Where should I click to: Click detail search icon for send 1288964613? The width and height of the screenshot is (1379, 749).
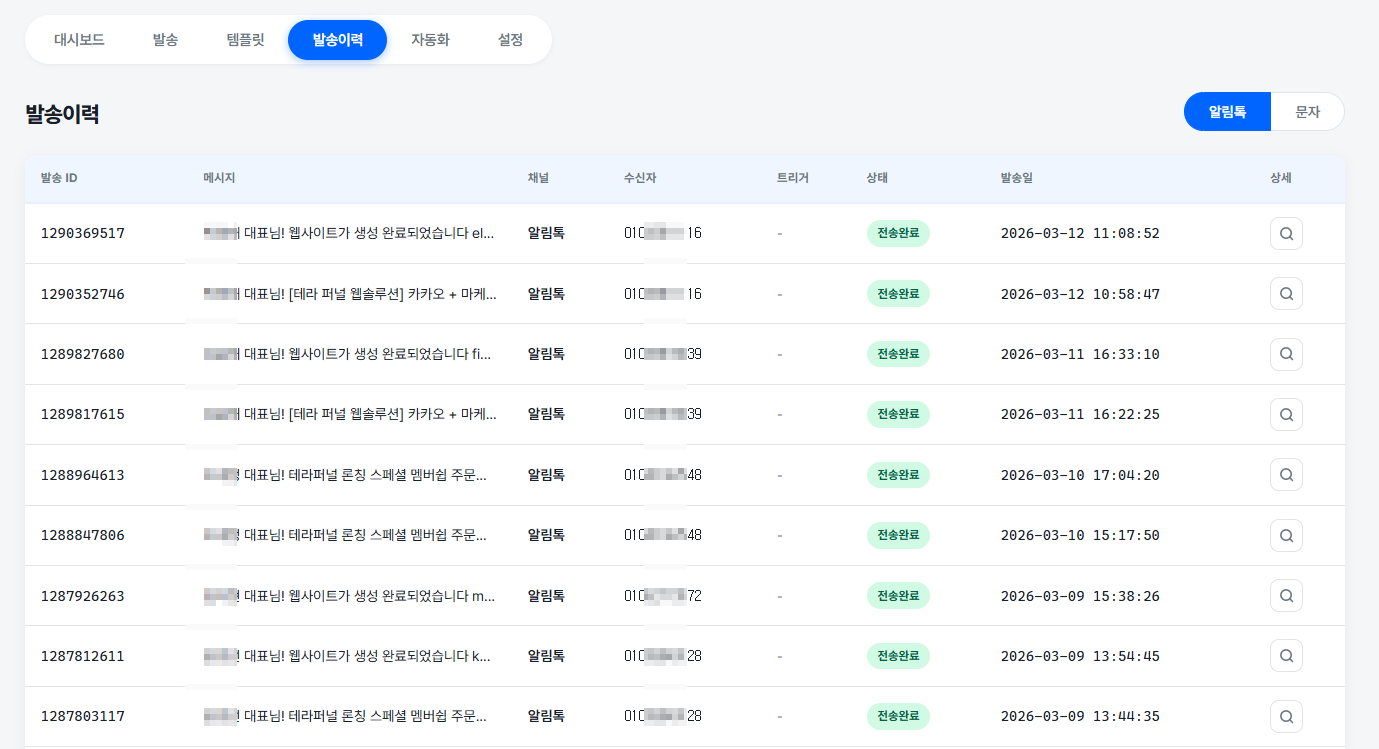click(1286, 474)
